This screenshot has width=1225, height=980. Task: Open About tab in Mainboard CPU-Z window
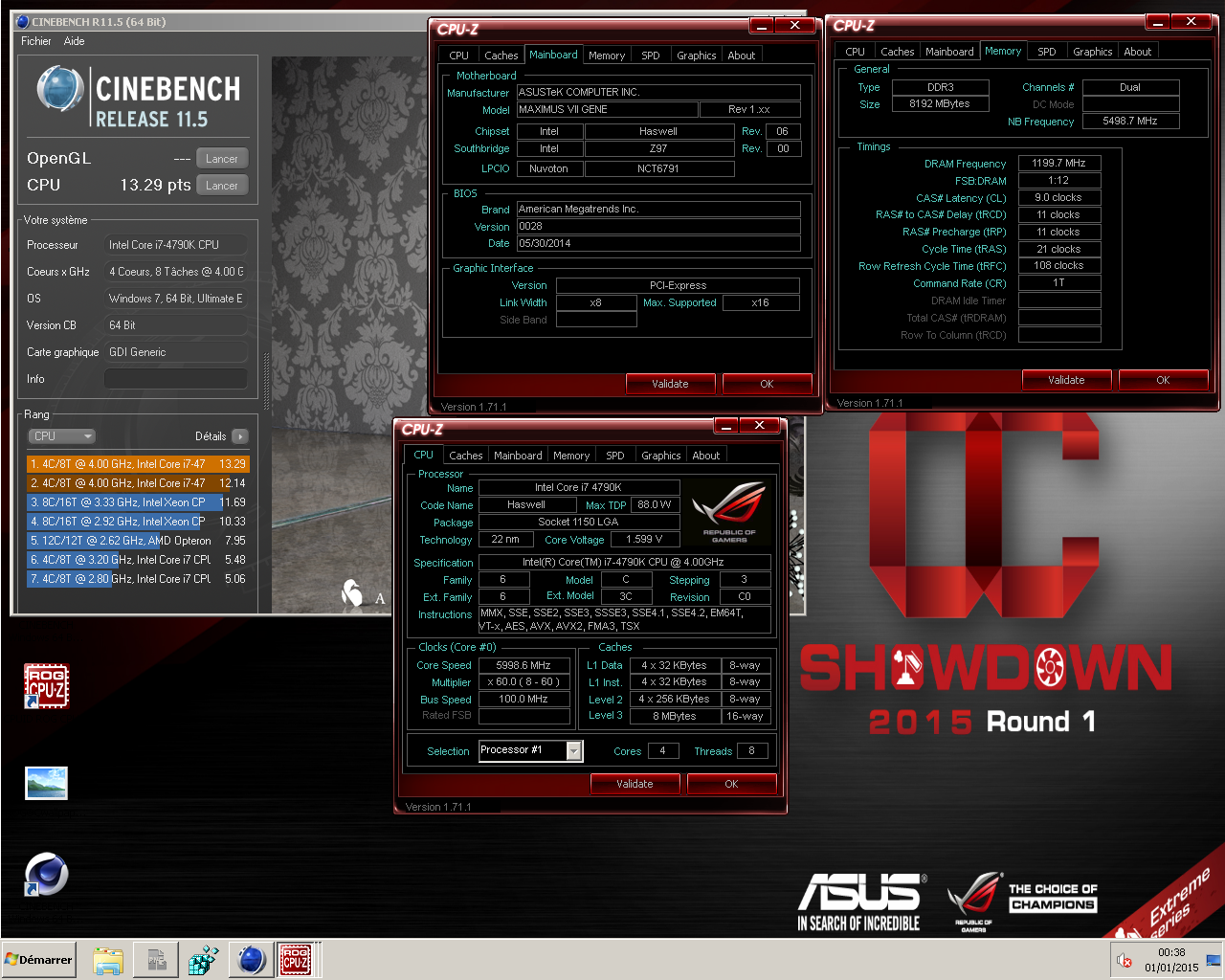742,56
